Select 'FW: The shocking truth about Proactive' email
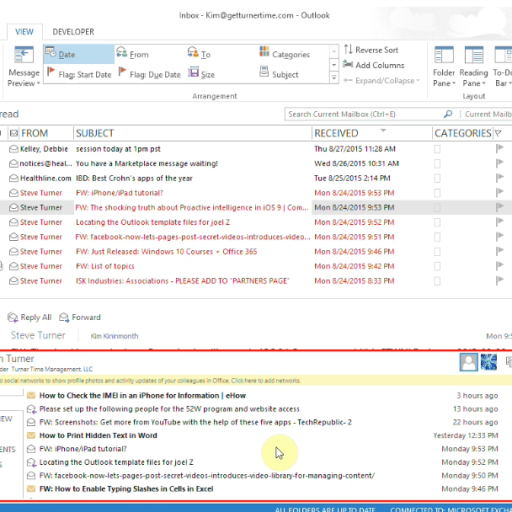 click(192, 207)
